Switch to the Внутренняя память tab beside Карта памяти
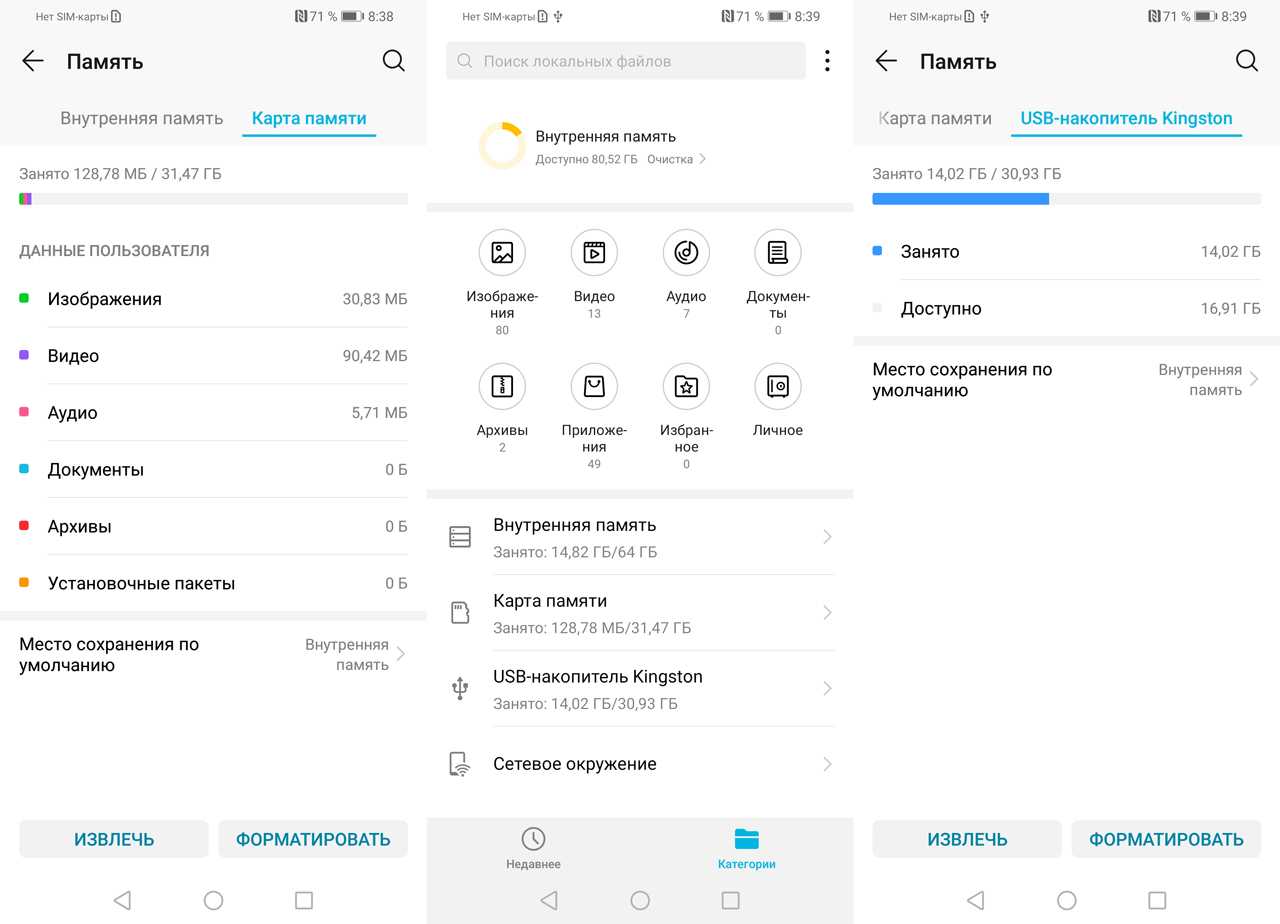 [141, 118]
